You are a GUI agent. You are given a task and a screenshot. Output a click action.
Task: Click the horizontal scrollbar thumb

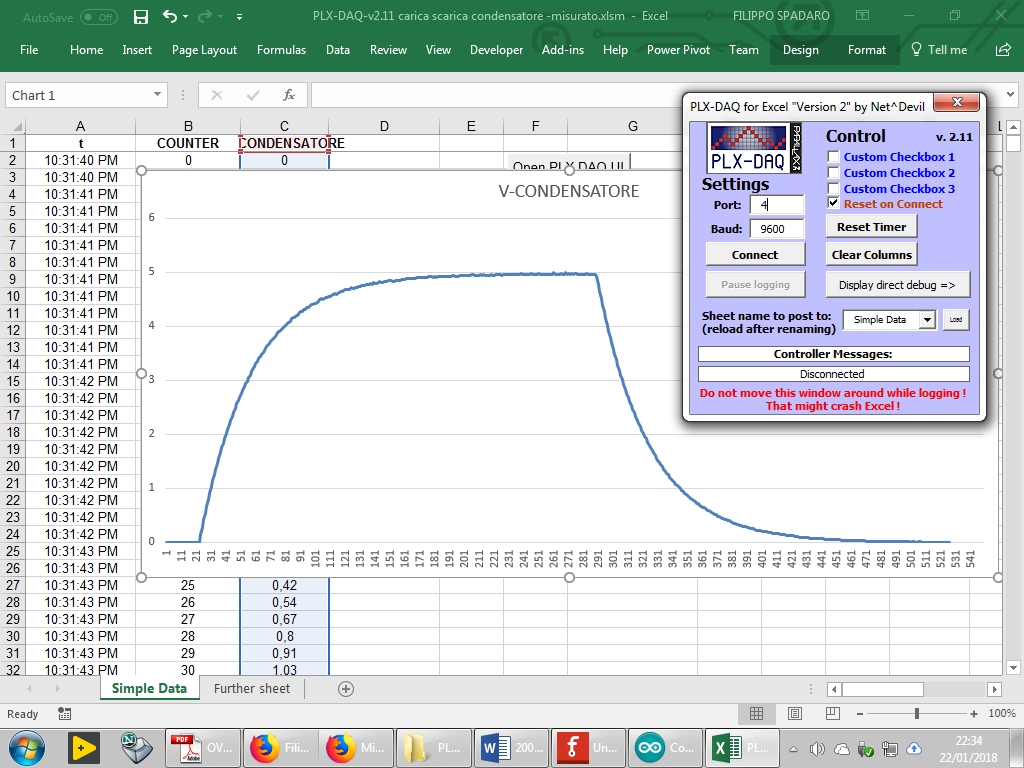883,689
